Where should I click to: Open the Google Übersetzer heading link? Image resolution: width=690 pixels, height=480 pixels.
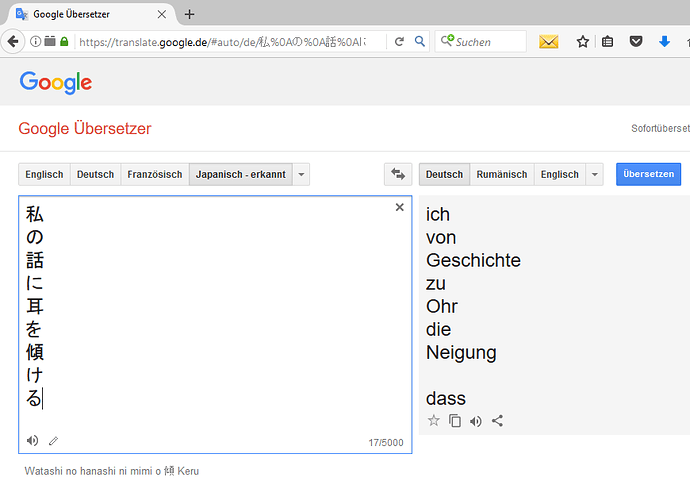pyautogui.click(x=85, y=128)
